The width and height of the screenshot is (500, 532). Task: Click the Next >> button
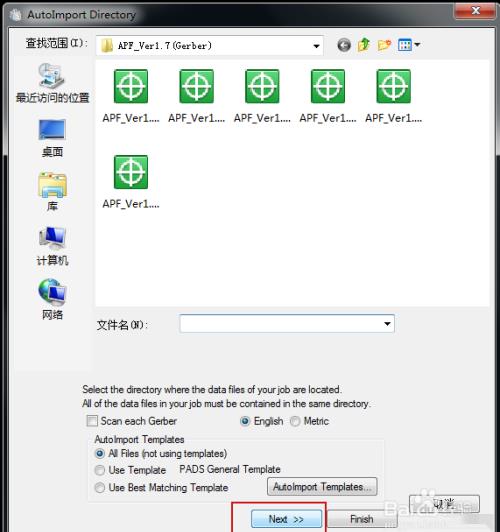286,519
